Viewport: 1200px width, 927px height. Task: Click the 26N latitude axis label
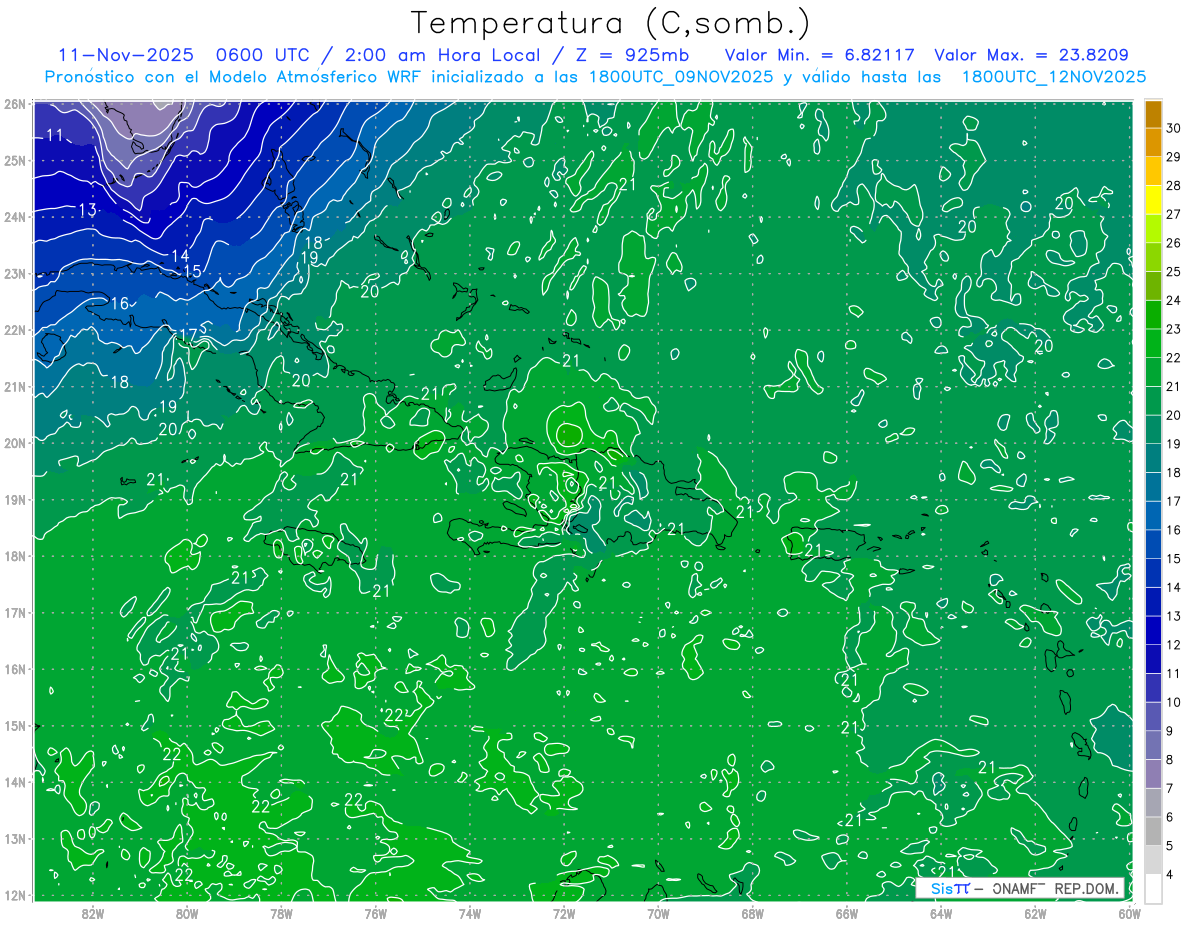[x=15, y=104]
